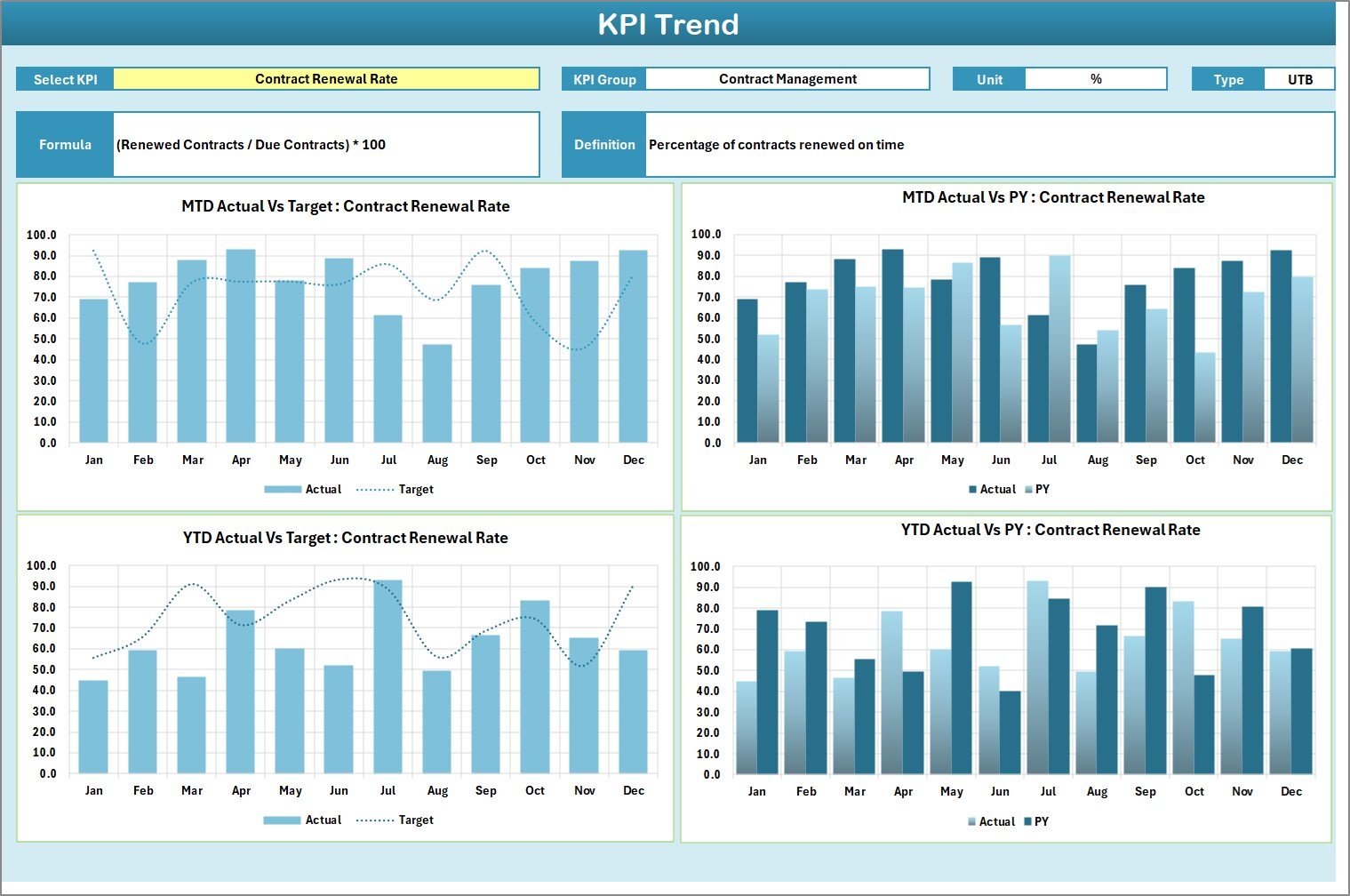Select the MTD Actual Vs Target chart title
Image resolution: width=1350 pixels, height=896 pixels.
(x=345, y=205)
